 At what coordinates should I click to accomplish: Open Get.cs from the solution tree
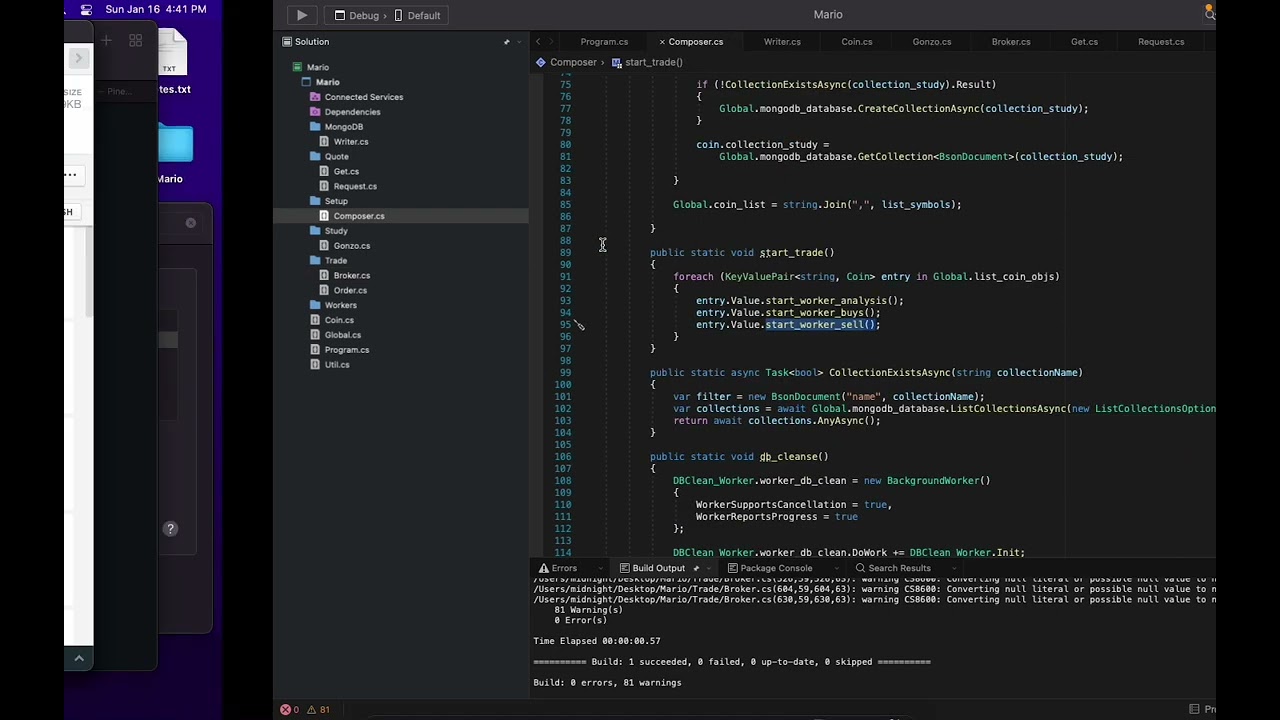tap(339, 171)
